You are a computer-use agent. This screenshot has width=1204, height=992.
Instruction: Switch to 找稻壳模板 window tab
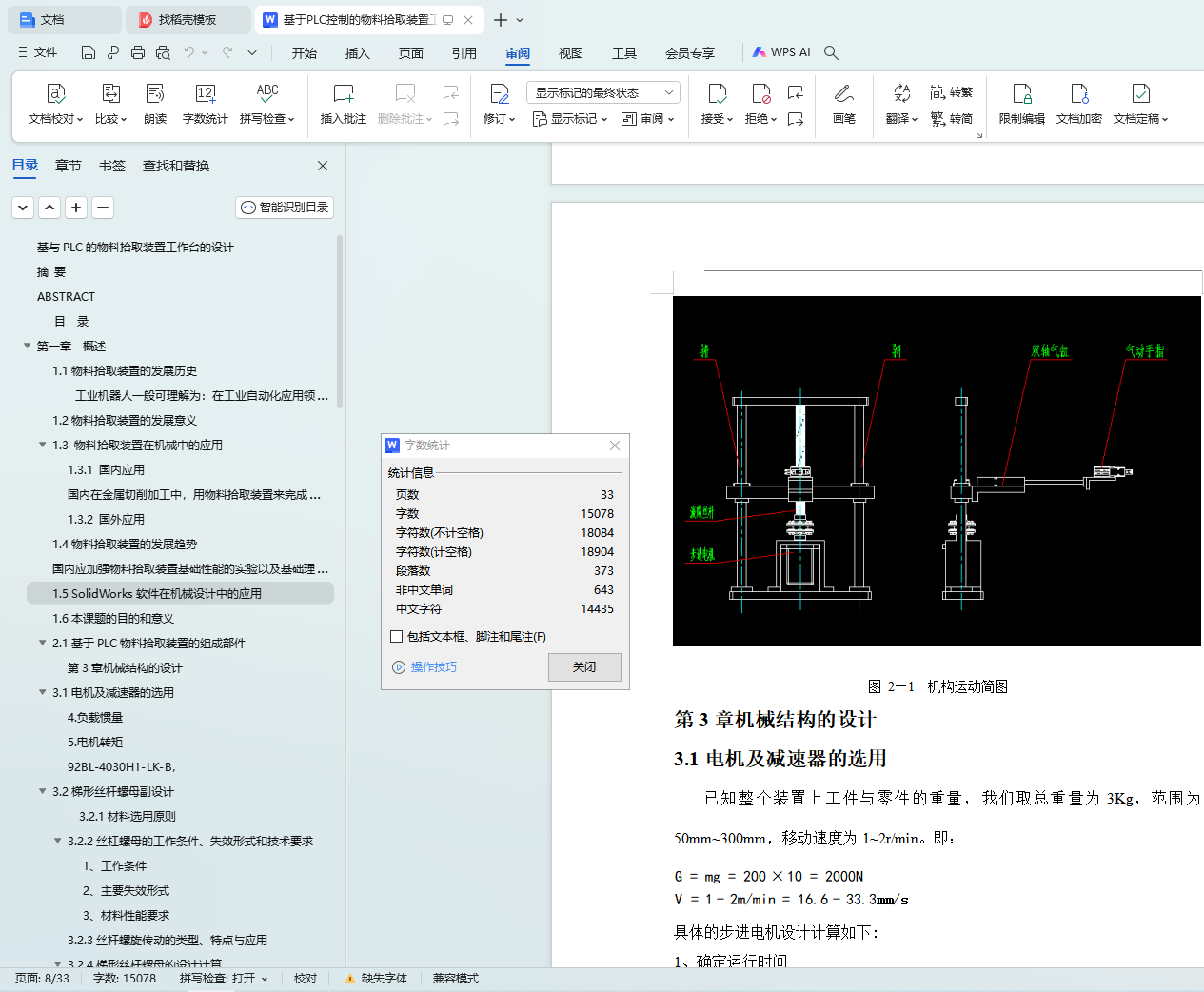pyautogui.click(x=188, y=19)
